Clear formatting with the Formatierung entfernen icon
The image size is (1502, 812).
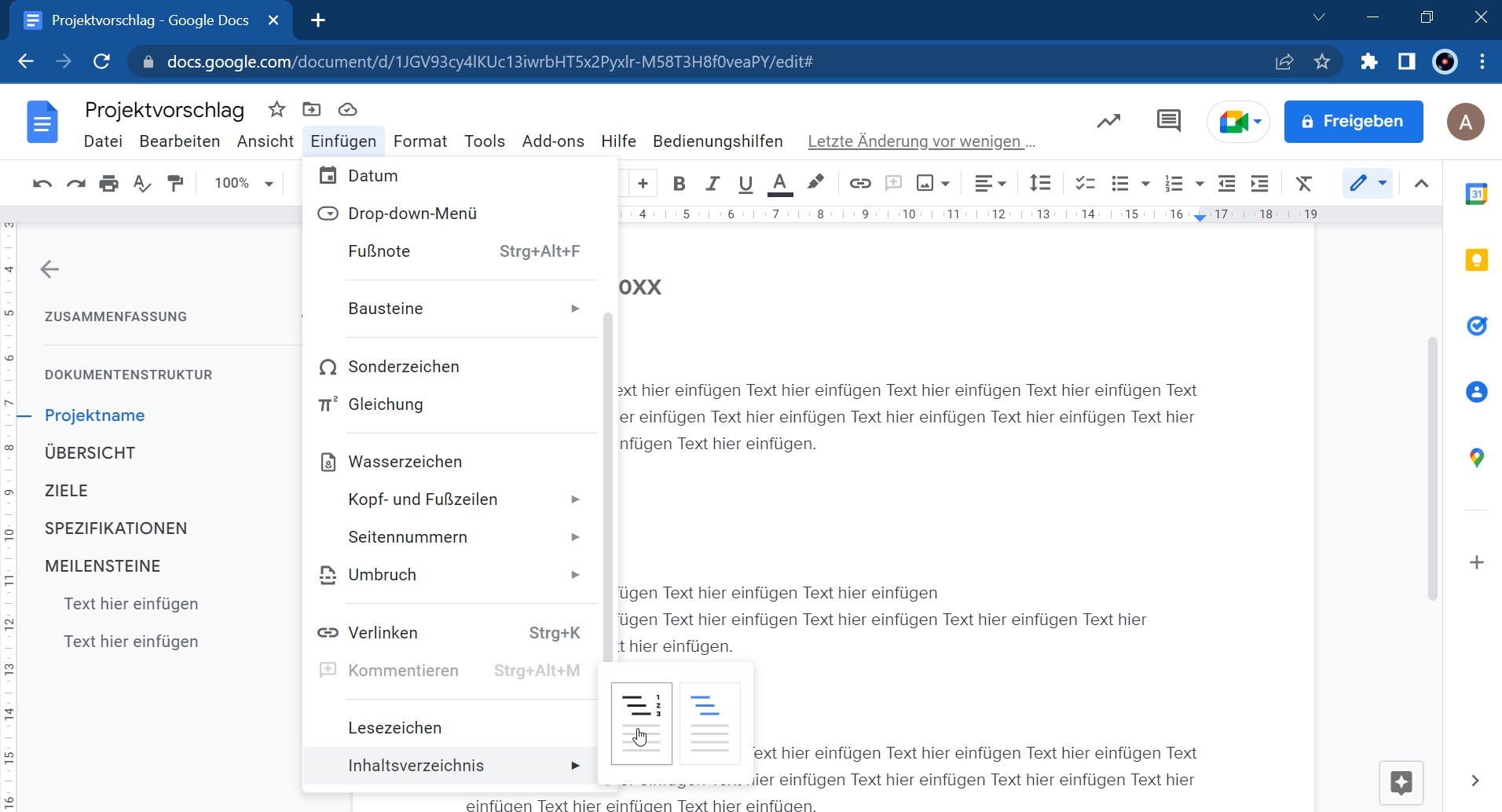click(x=1303, y=183)
